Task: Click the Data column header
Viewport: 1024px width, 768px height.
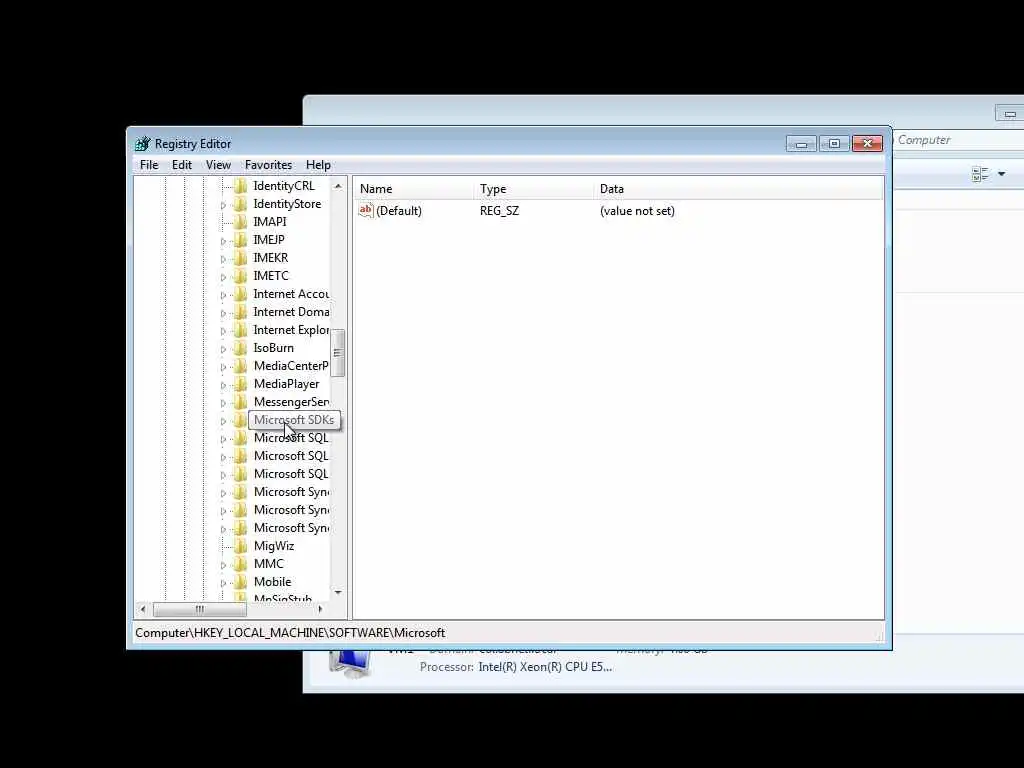Action: point(739,189)
